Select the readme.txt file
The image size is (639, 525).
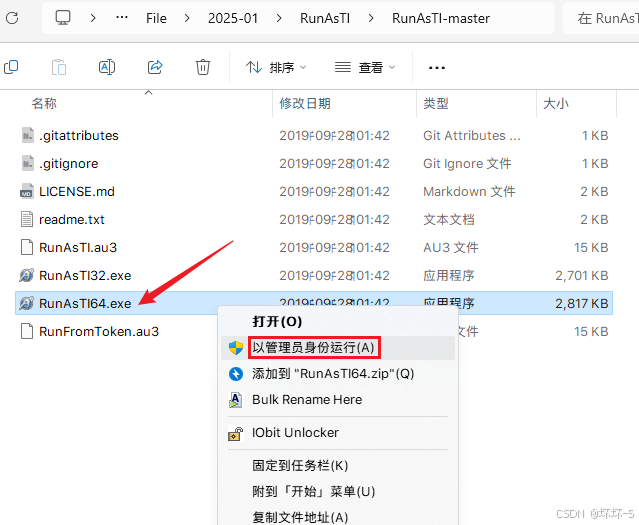pyautogui.click(x=72, y=220)
